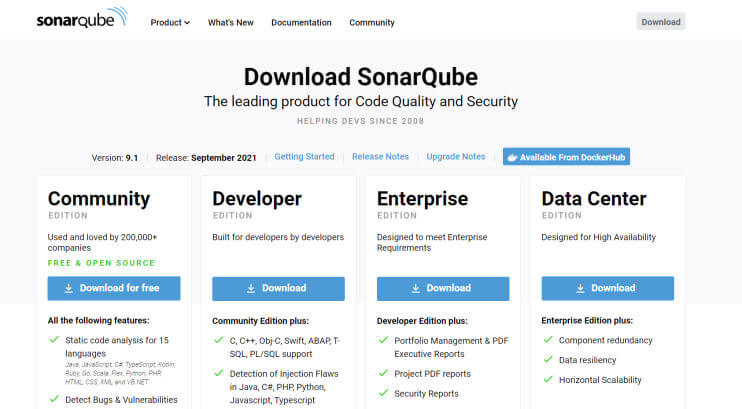Click 'Component redundancy' feature text
The height and width of the screenshot is (409, 742).
coord(605,340)
